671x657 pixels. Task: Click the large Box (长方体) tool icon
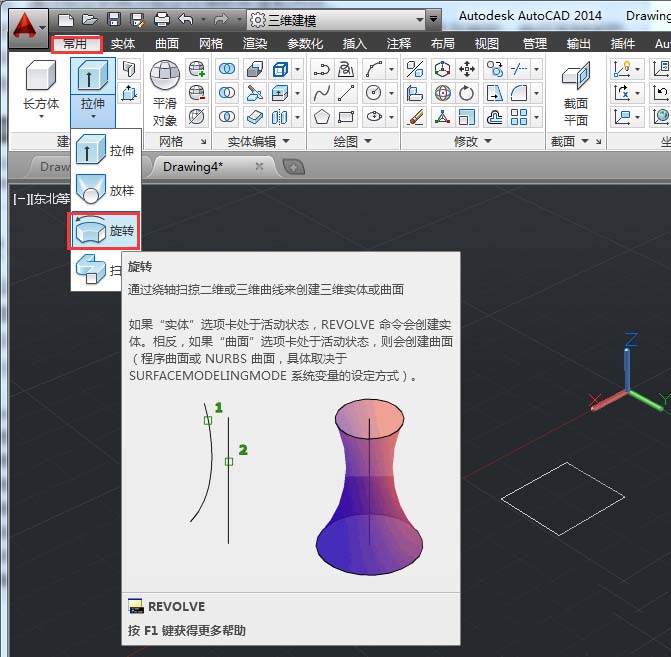click(41, 75)
